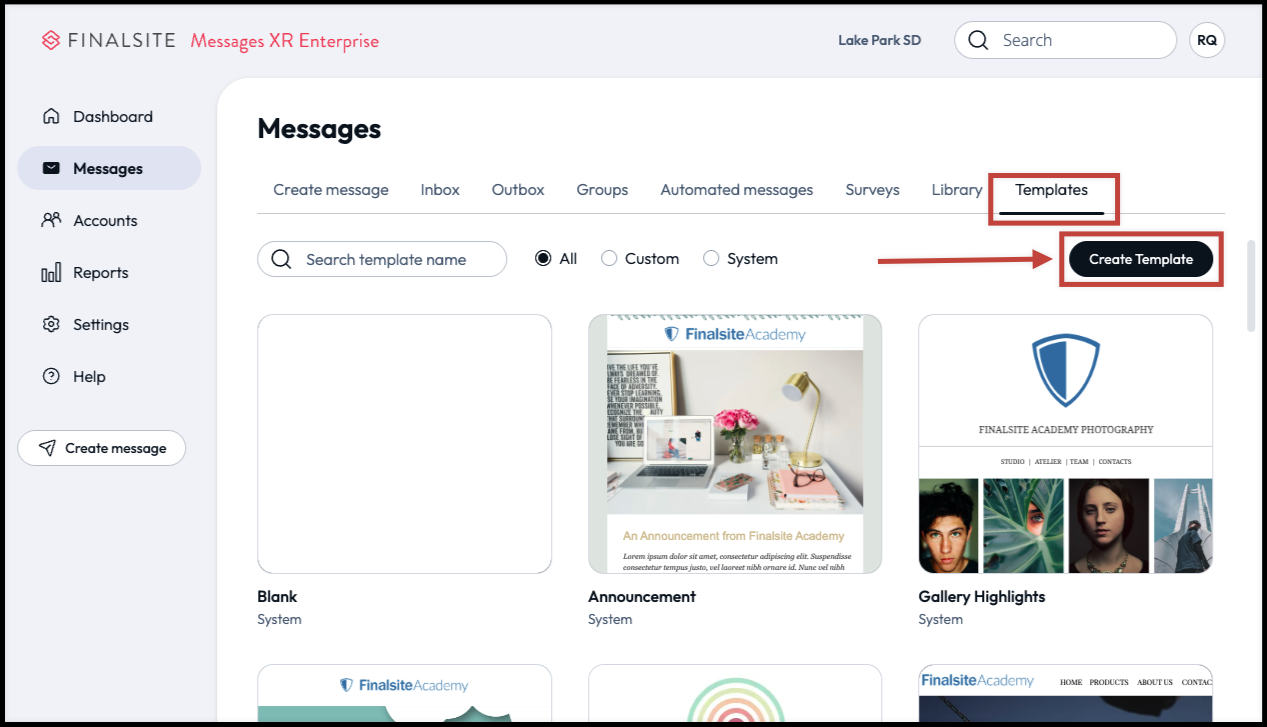Click the Finalsite logo icon
1267x727 pixels.
click(51, 41)
